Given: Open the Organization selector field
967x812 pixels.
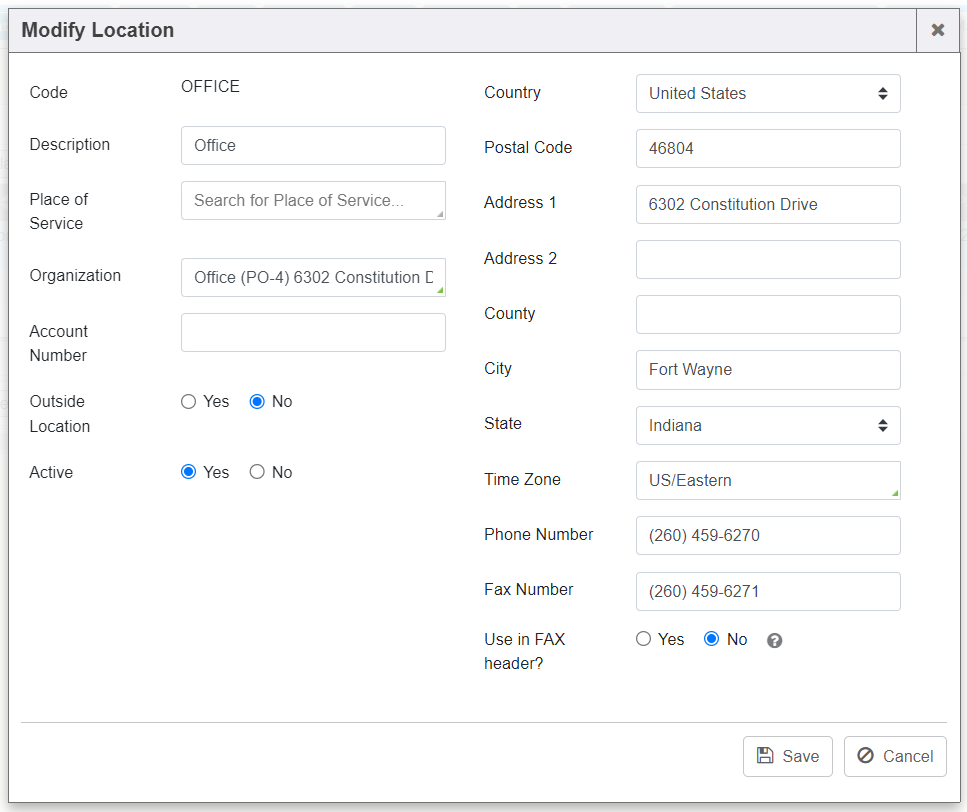Looking at the screenshot, I should click(x=312, y=277).
